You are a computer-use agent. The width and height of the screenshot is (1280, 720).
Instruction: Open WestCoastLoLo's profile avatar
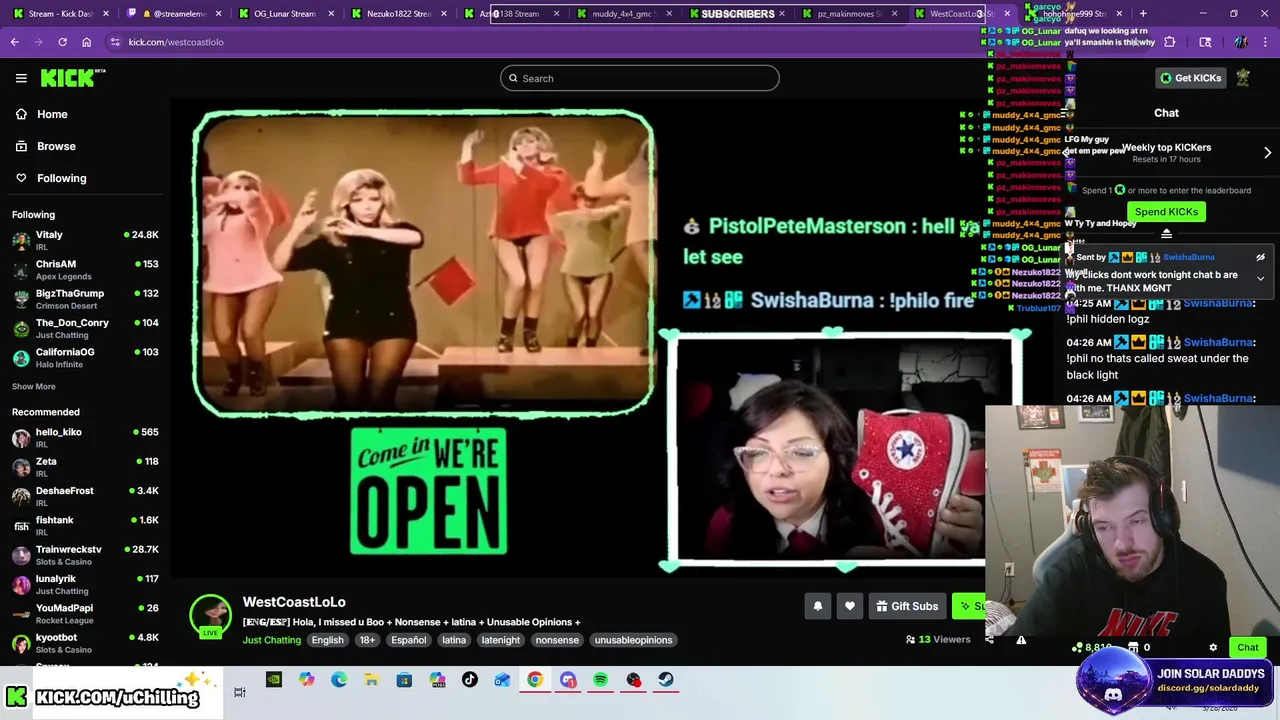pyautogui.click(x=210, y=615)
